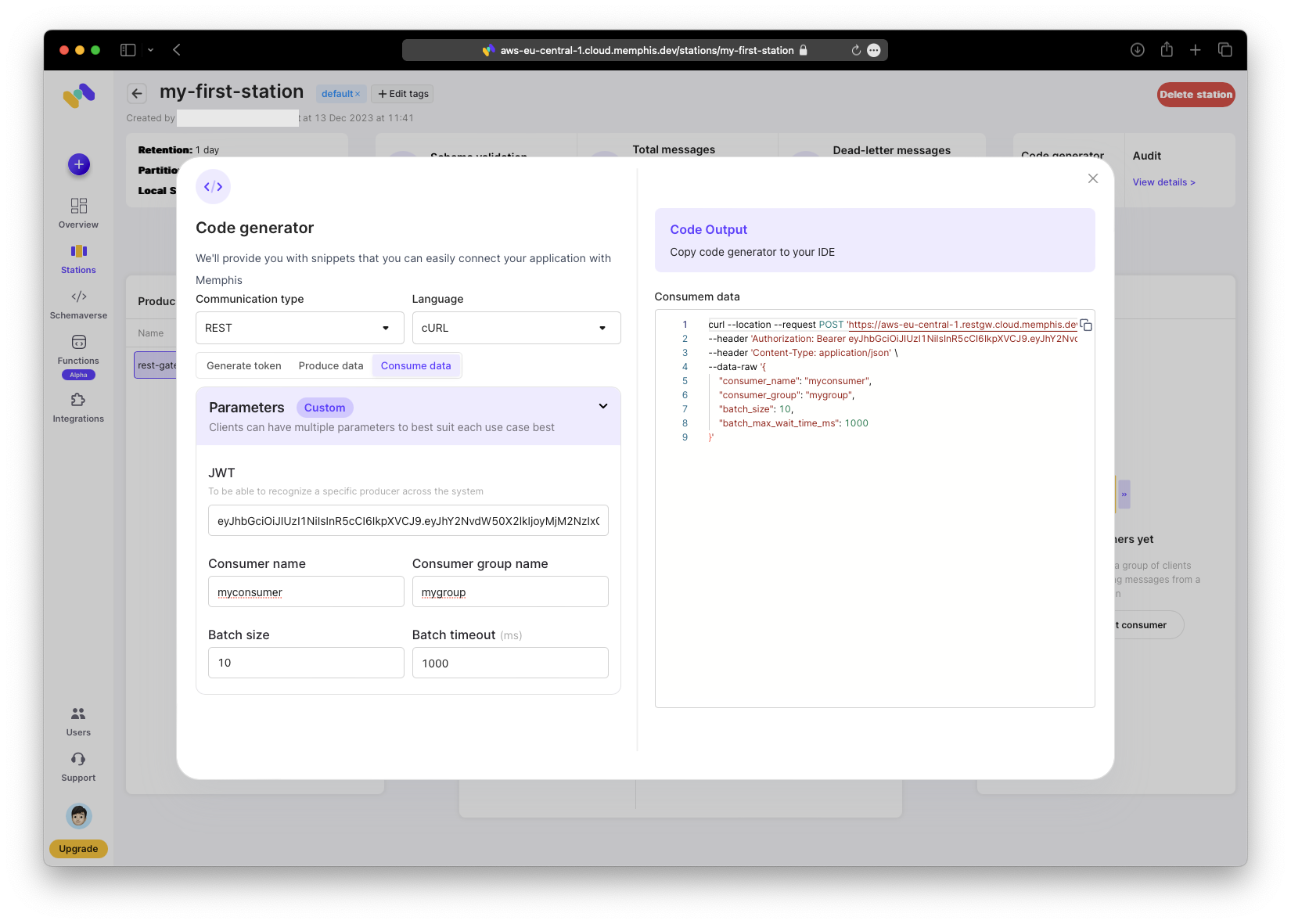Click the back arrow beside station name
1291x924 pixels.
[137, 94]
